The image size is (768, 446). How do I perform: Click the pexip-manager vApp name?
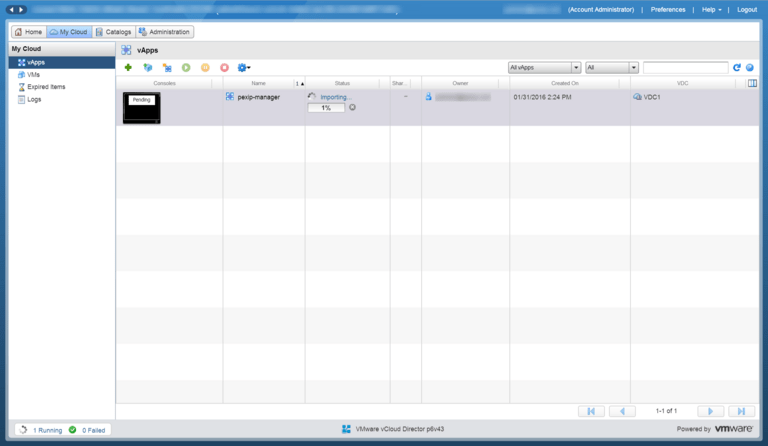pyautogui.click(x=259, y=97)
